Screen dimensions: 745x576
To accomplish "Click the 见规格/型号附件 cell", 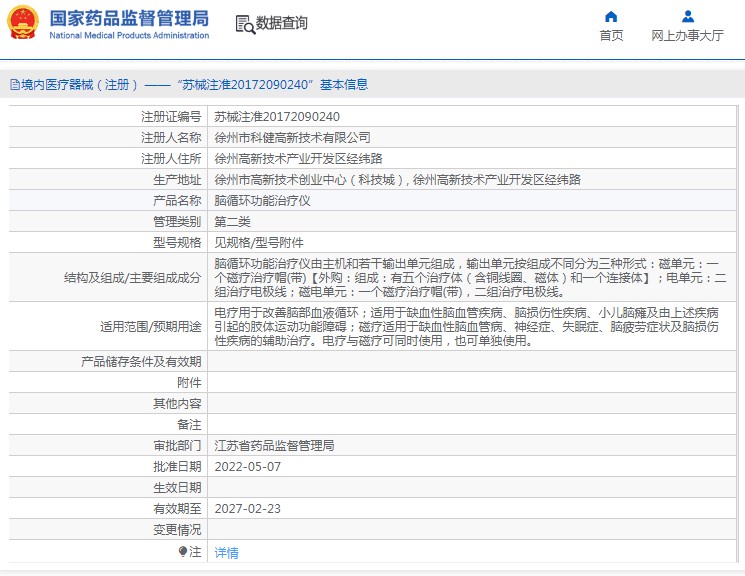I will [x=258, y=242].
